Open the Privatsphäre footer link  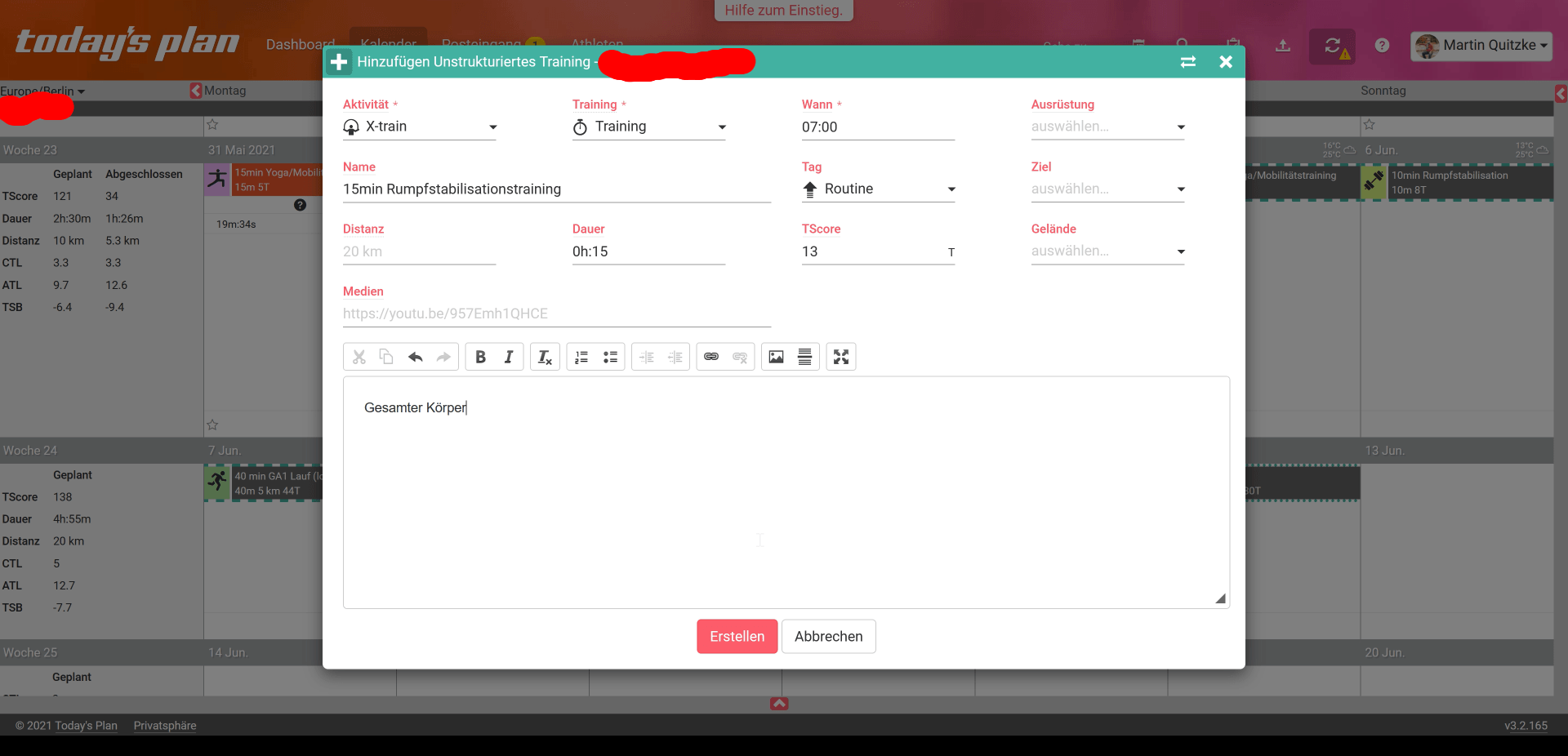tap(165, 726)
